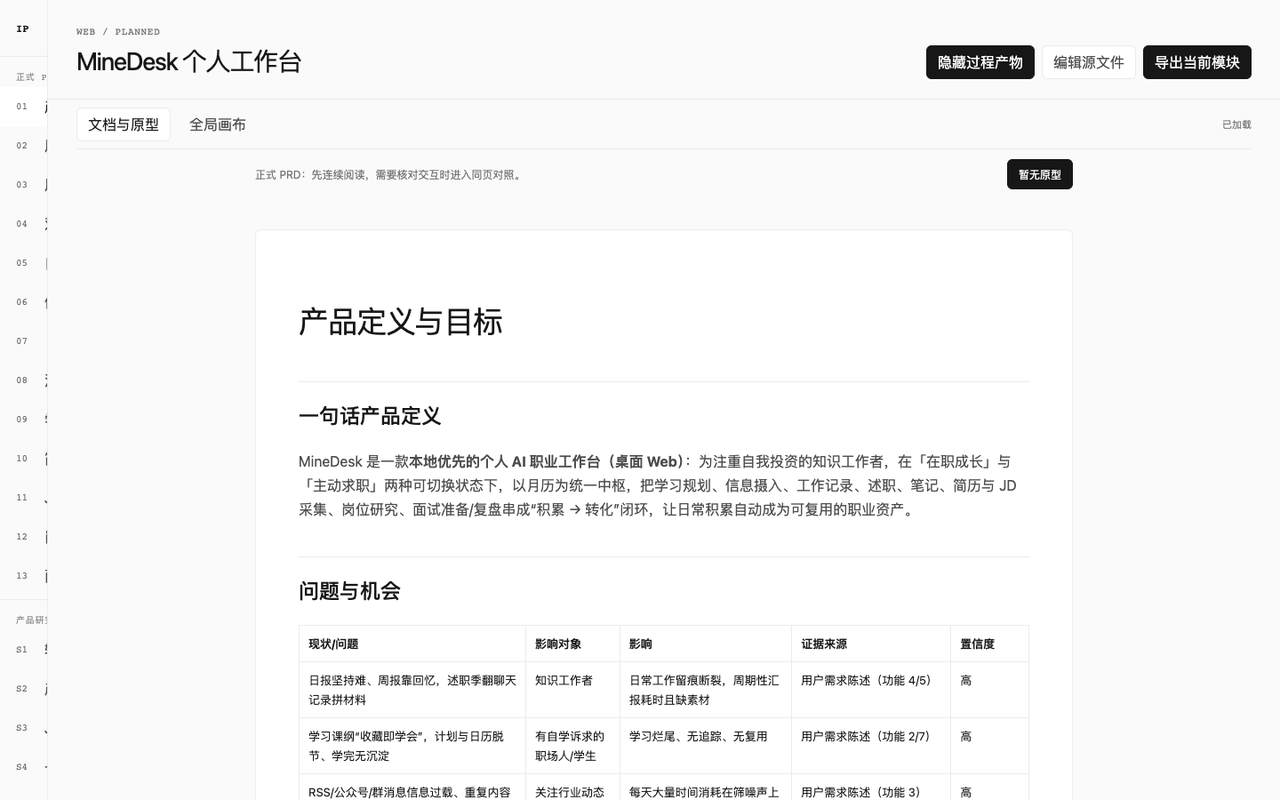This screenshot has height=800, width=1280.
Task: Select sidebar item 11
Action: 24,496
